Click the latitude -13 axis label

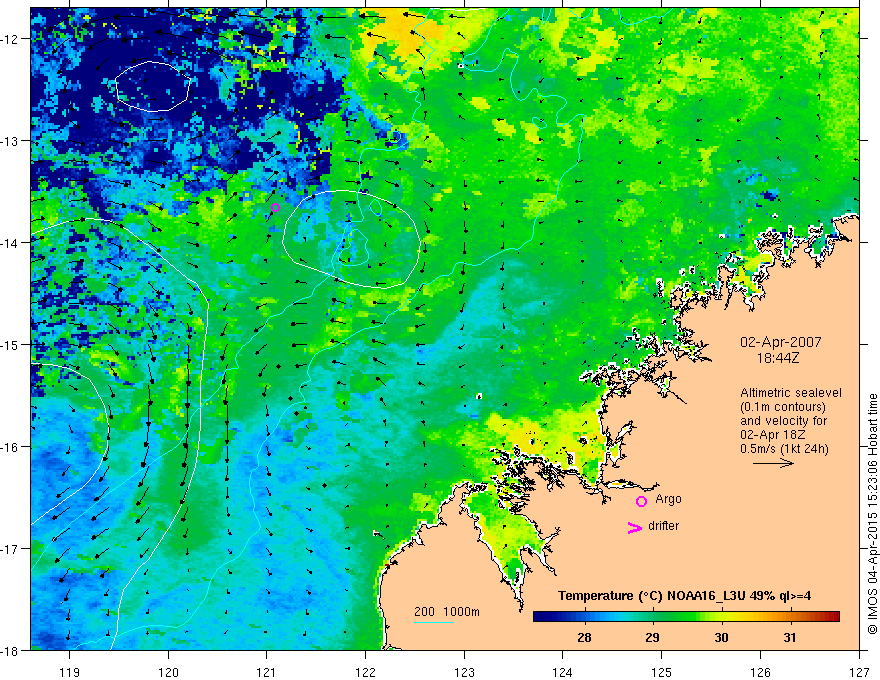point(11,141)
